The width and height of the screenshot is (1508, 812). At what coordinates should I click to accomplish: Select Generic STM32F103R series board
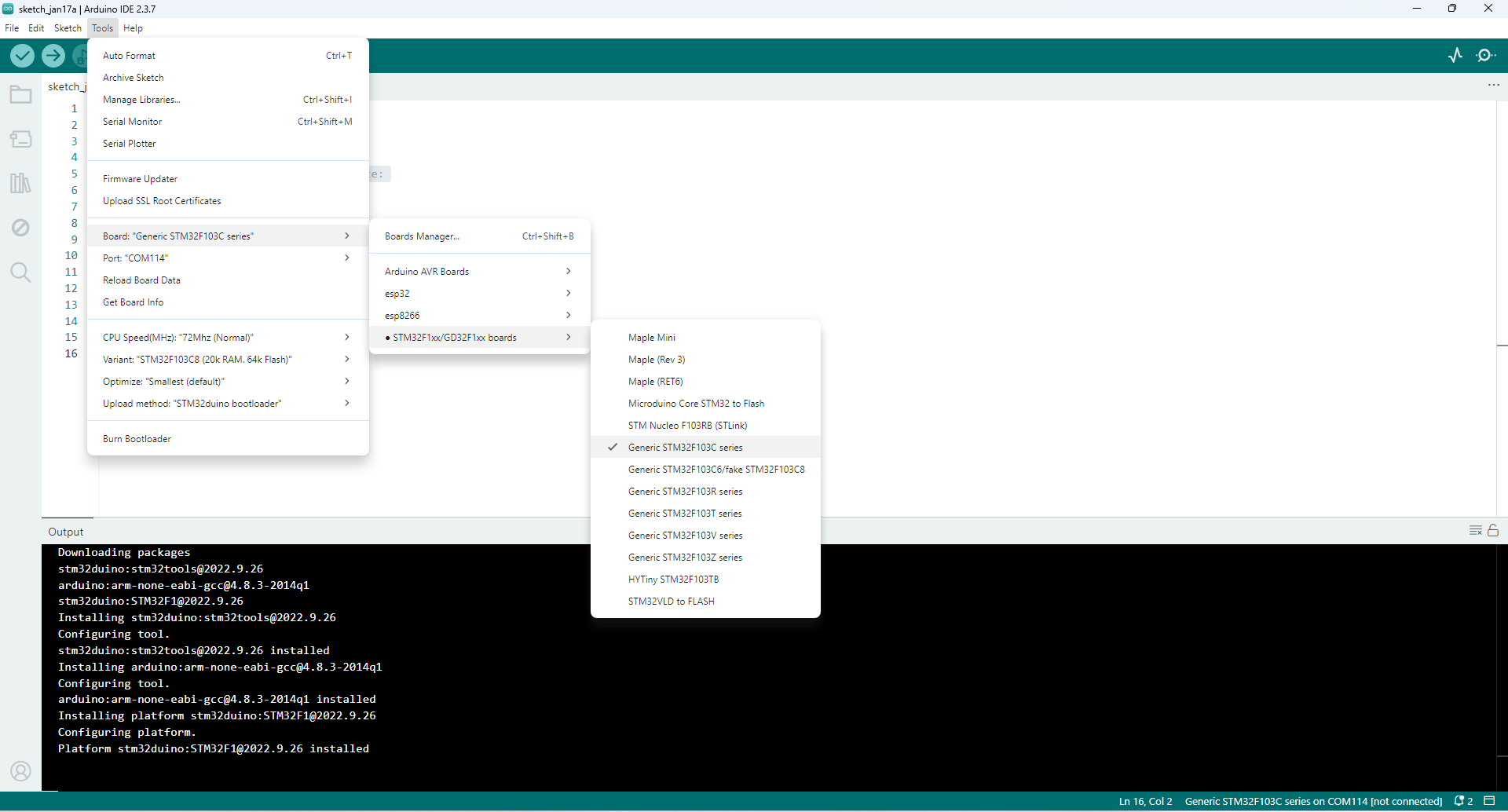tap(685, 492)
